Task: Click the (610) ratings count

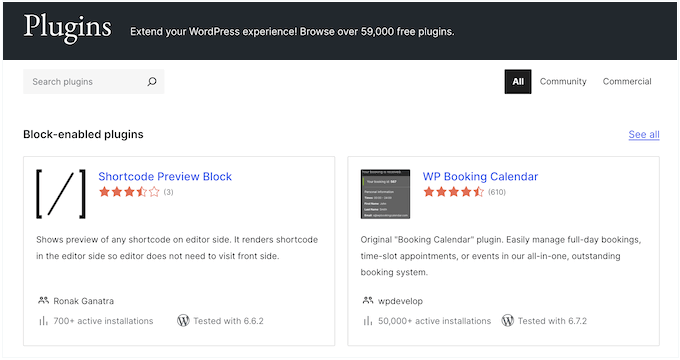Action: pos(497,192)
